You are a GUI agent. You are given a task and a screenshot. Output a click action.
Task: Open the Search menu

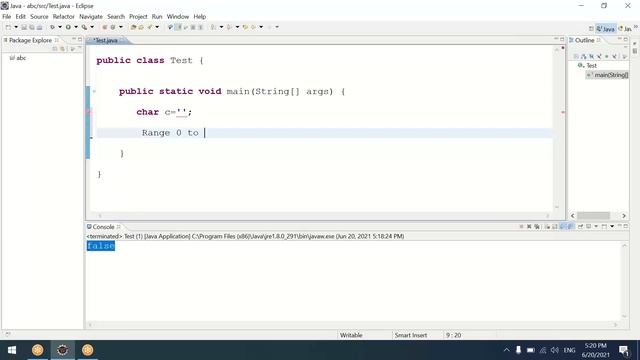pos(116,16)
